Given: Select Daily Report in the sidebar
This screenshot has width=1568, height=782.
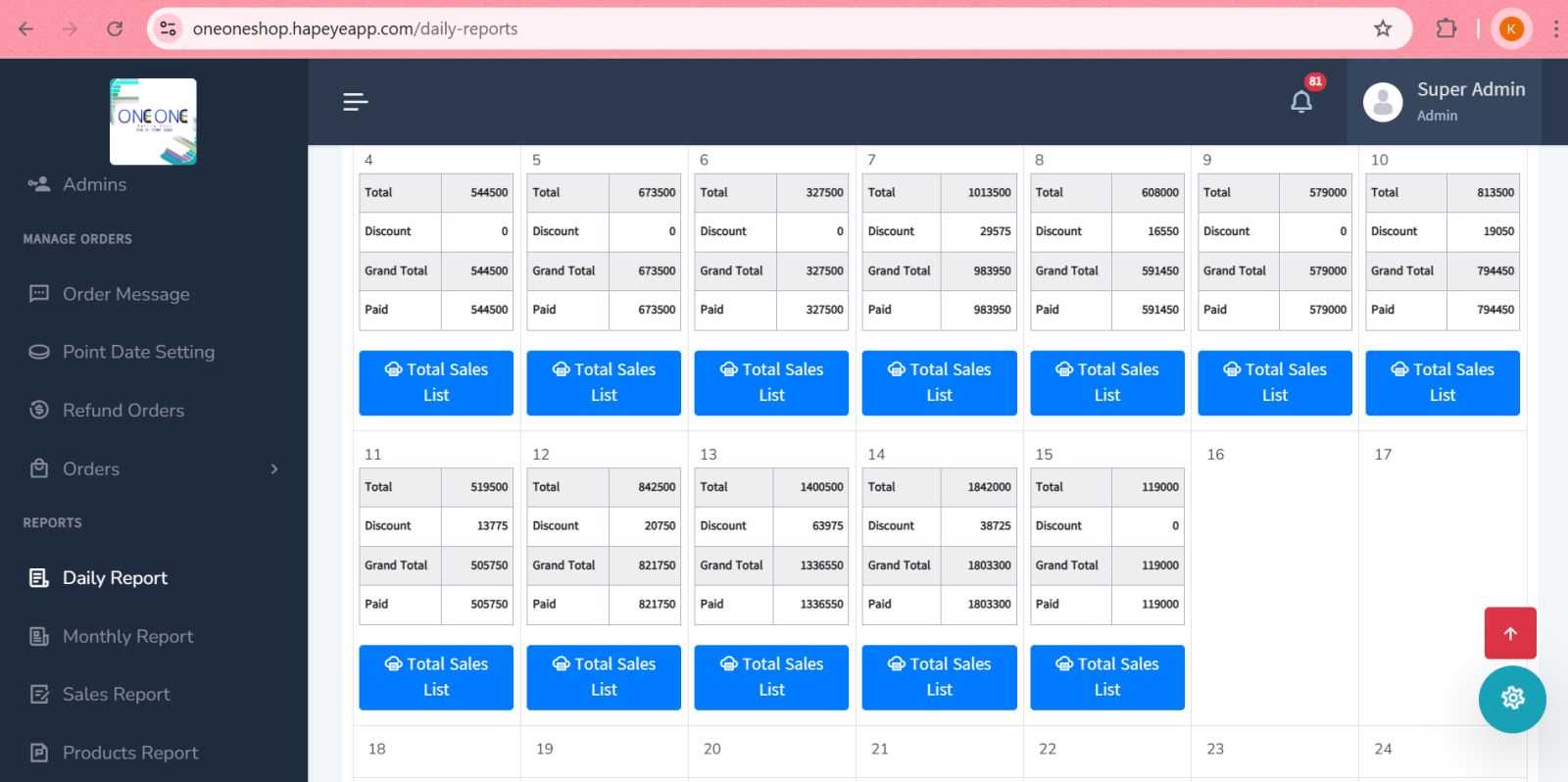Looking at the screenshot, I should 115,578.
